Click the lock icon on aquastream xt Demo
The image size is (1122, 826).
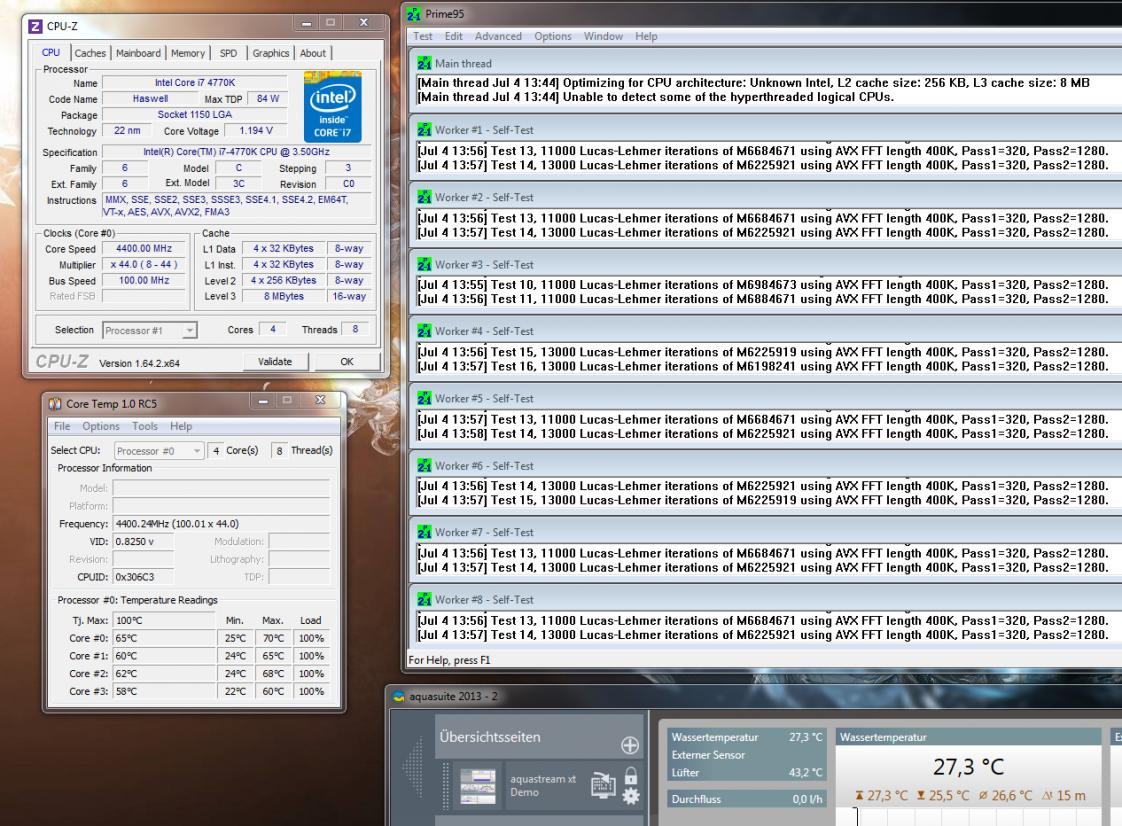pos(630,775)
